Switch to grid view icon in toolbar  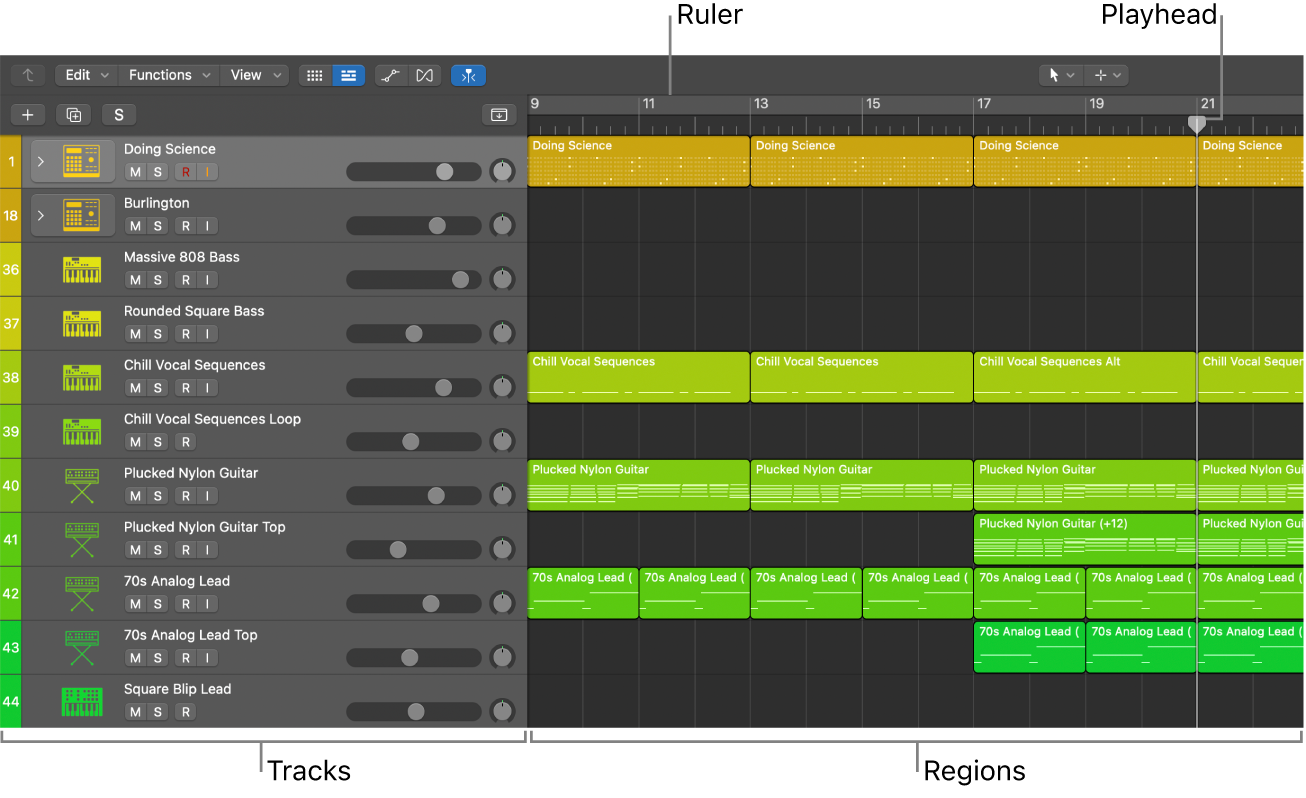315,75
